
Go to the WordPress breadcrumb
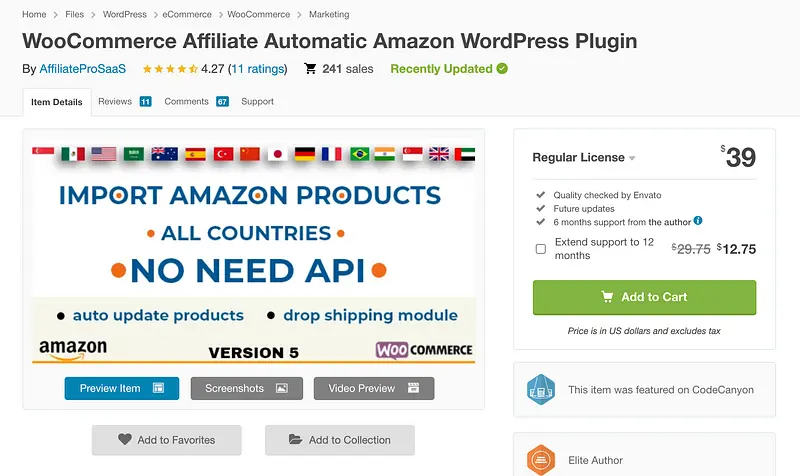pyautogui.click(x=124, y=14)
